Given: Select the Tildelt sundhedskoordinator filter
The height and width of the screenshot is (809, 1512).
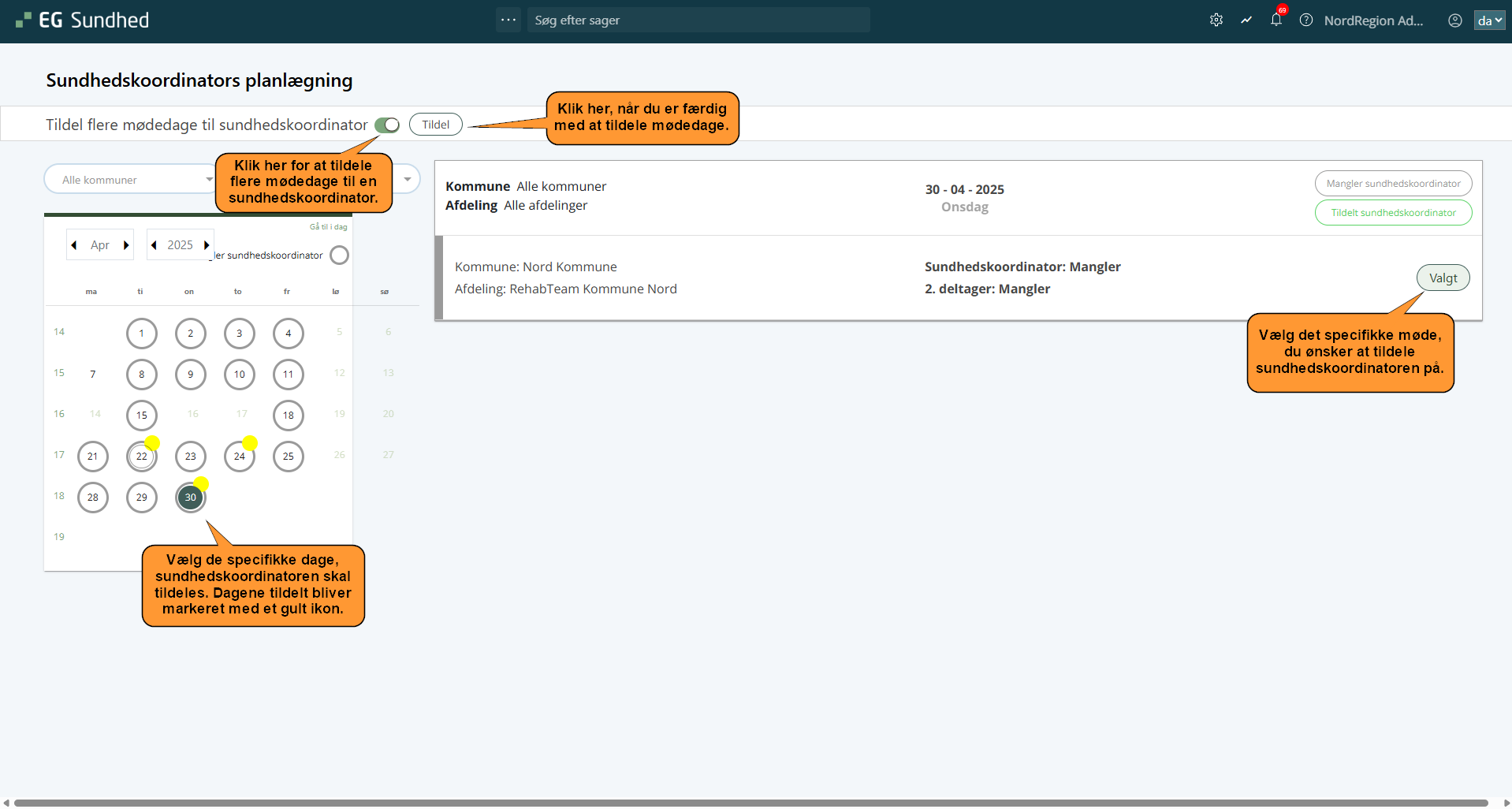Looking at the screenshot, I should pos(1393,213).
